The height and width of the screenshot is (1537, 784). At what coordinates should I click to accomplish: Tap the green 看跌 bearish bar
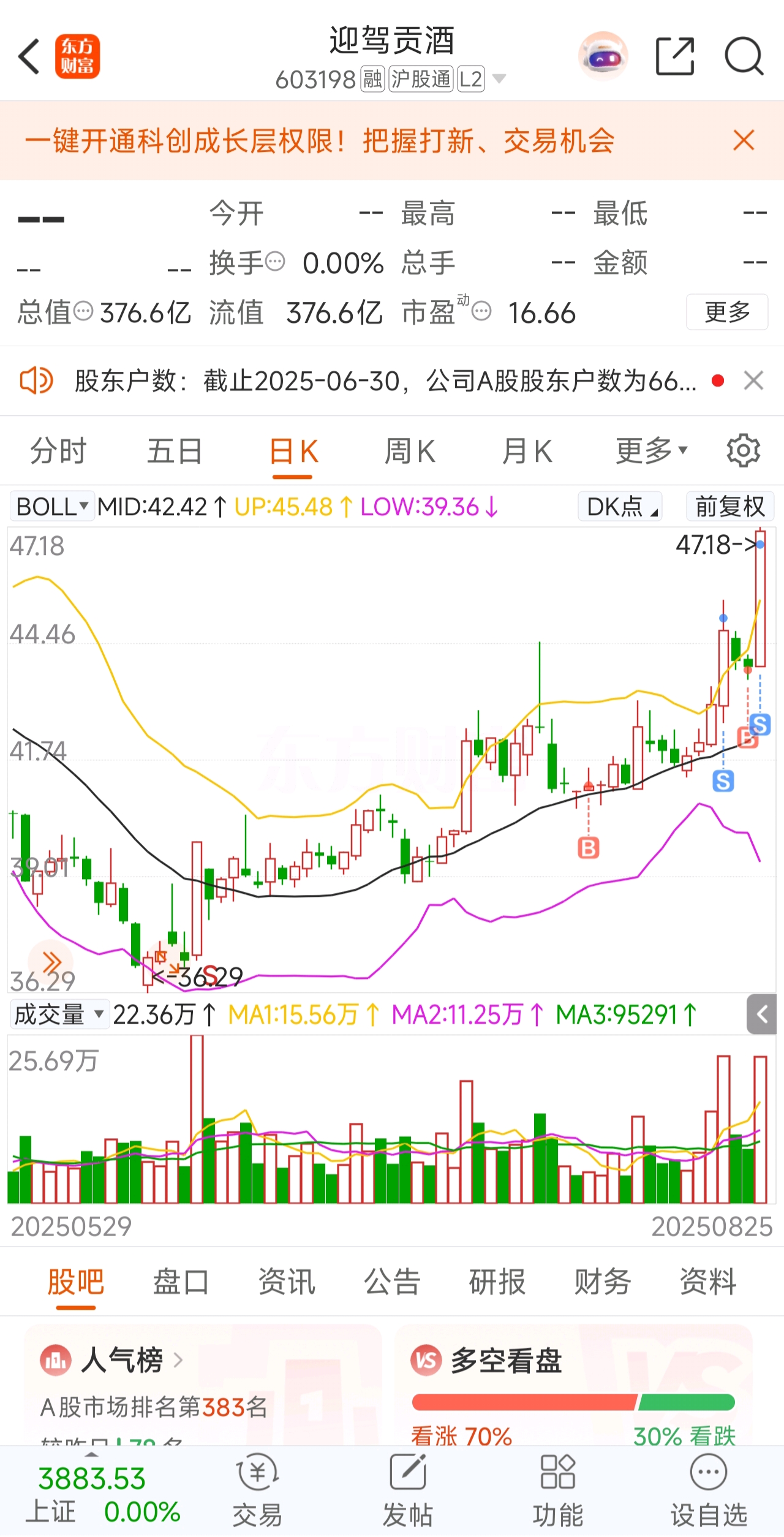pos(686,1402)
